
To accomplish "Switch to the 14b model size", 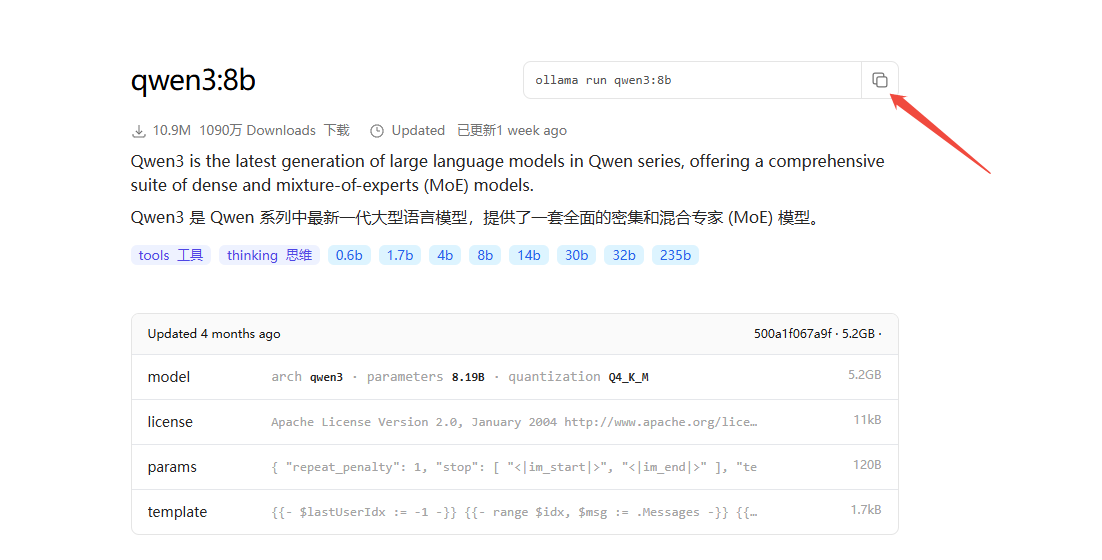I will tap(528, 255).
